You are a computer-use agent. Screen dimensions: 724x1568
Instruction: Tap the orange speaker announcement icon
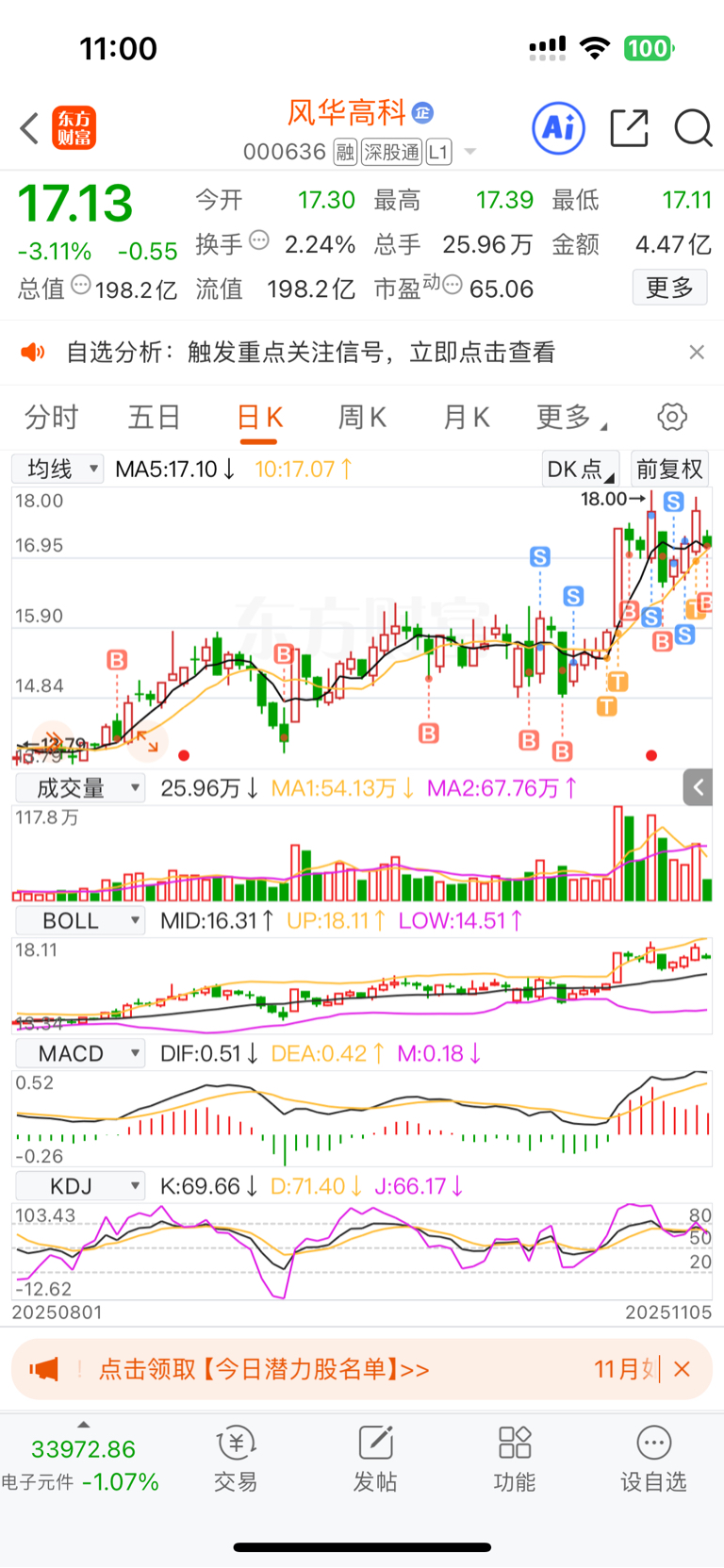click(33, 353)
